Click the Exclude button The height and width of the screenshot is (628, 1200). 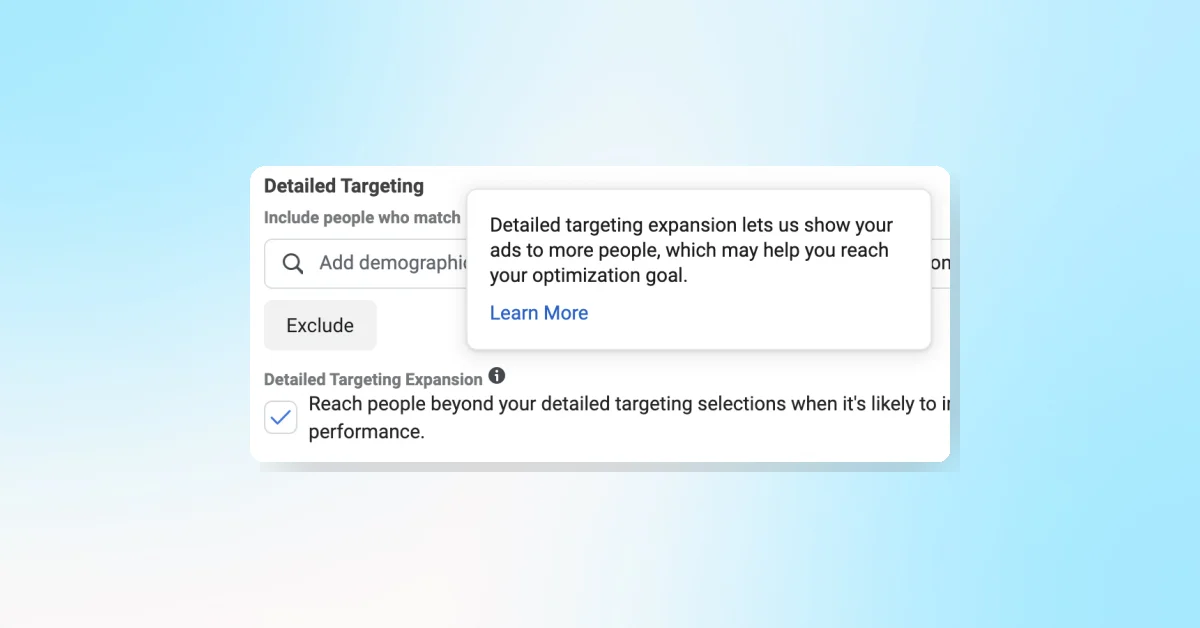click(x=319, y=325)
